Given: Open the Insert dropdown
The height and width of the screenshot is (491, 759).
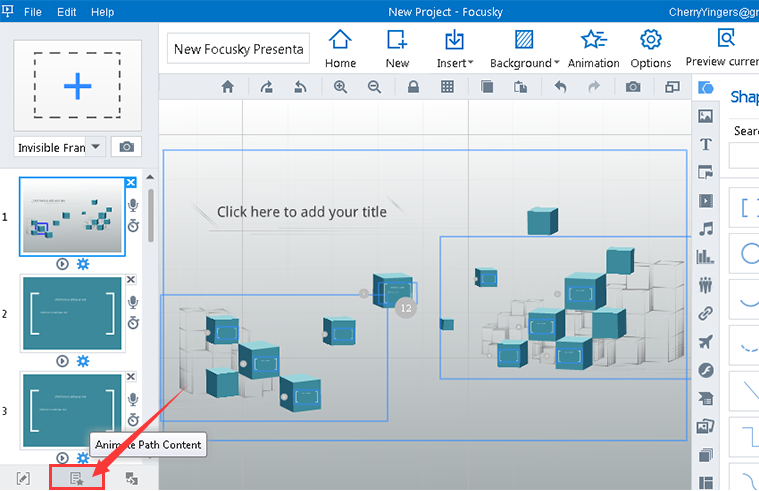Looking at the screenshot, I should (x=455, y=49).
